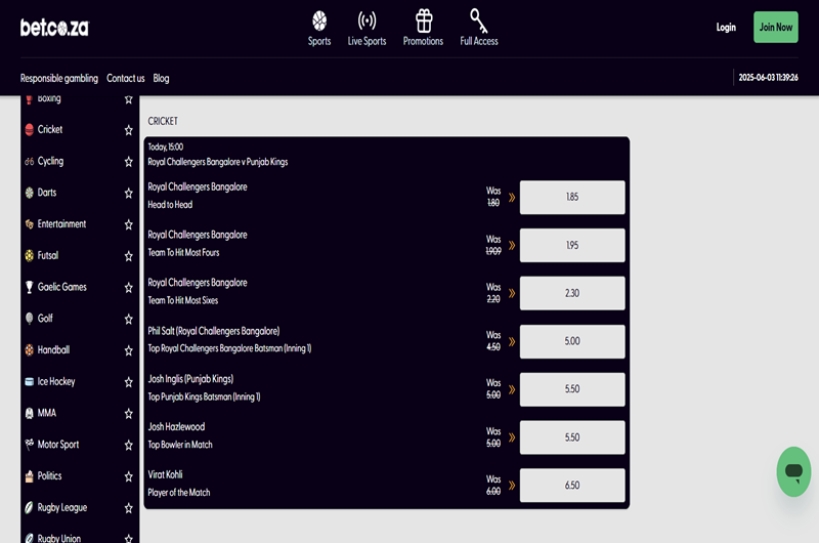Screen dimensions: 819x543
Task: Click the Login link
Action: [x=726, y=27]
